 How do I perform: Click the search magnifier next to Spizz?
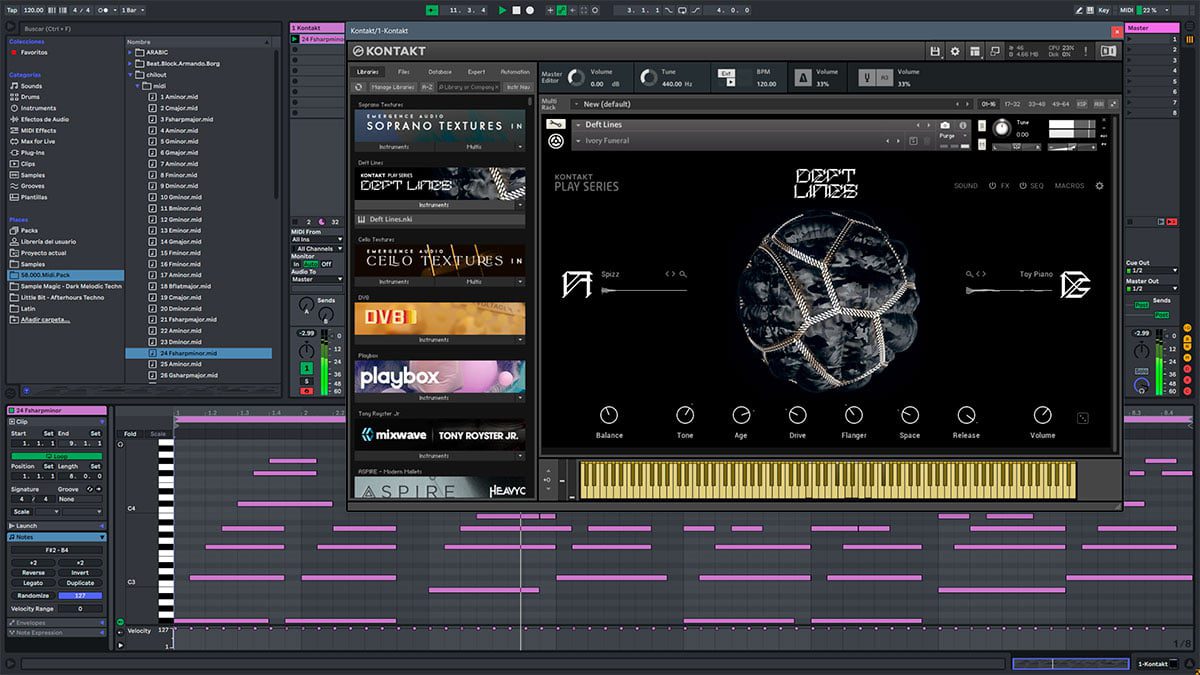click(683, 274)
